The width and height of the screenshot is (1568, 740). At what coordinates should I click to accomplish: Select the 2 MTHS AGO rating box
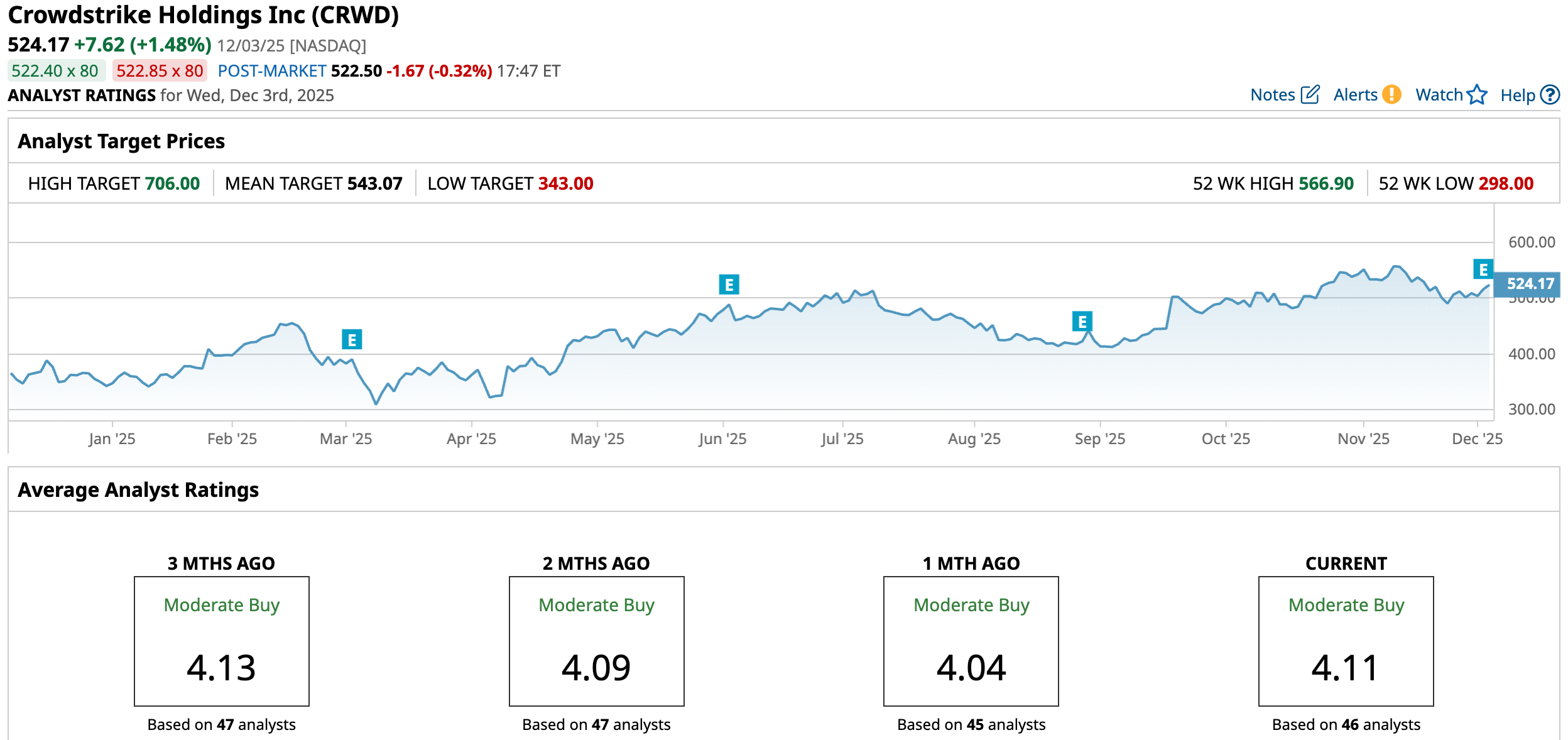click(x=596, y=641)
